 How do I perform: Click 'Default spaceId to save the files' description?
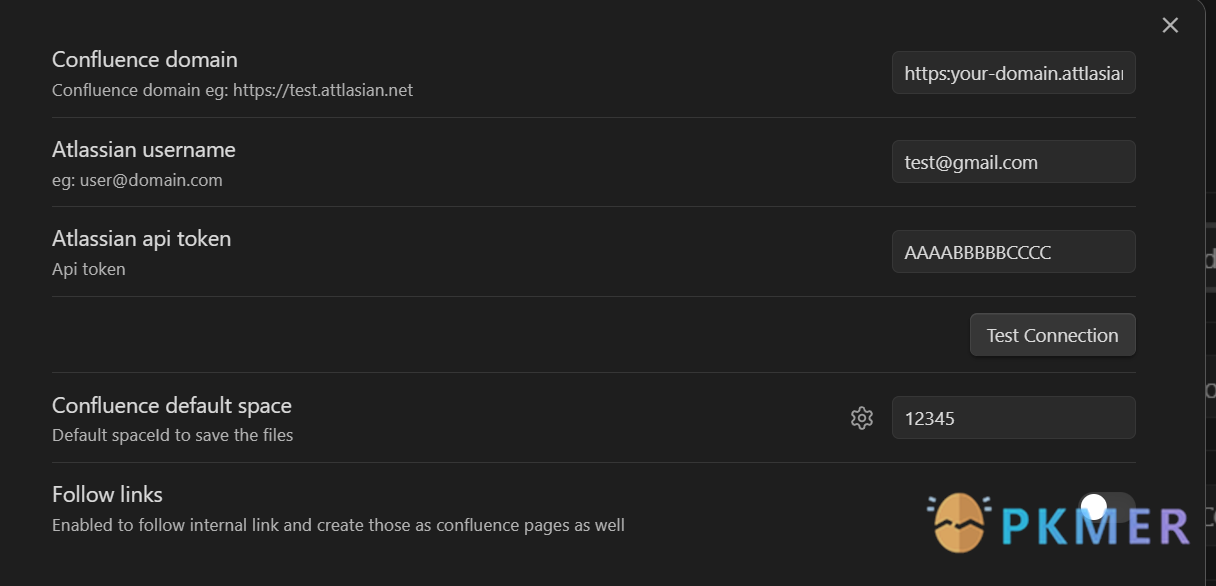(173, 436)
